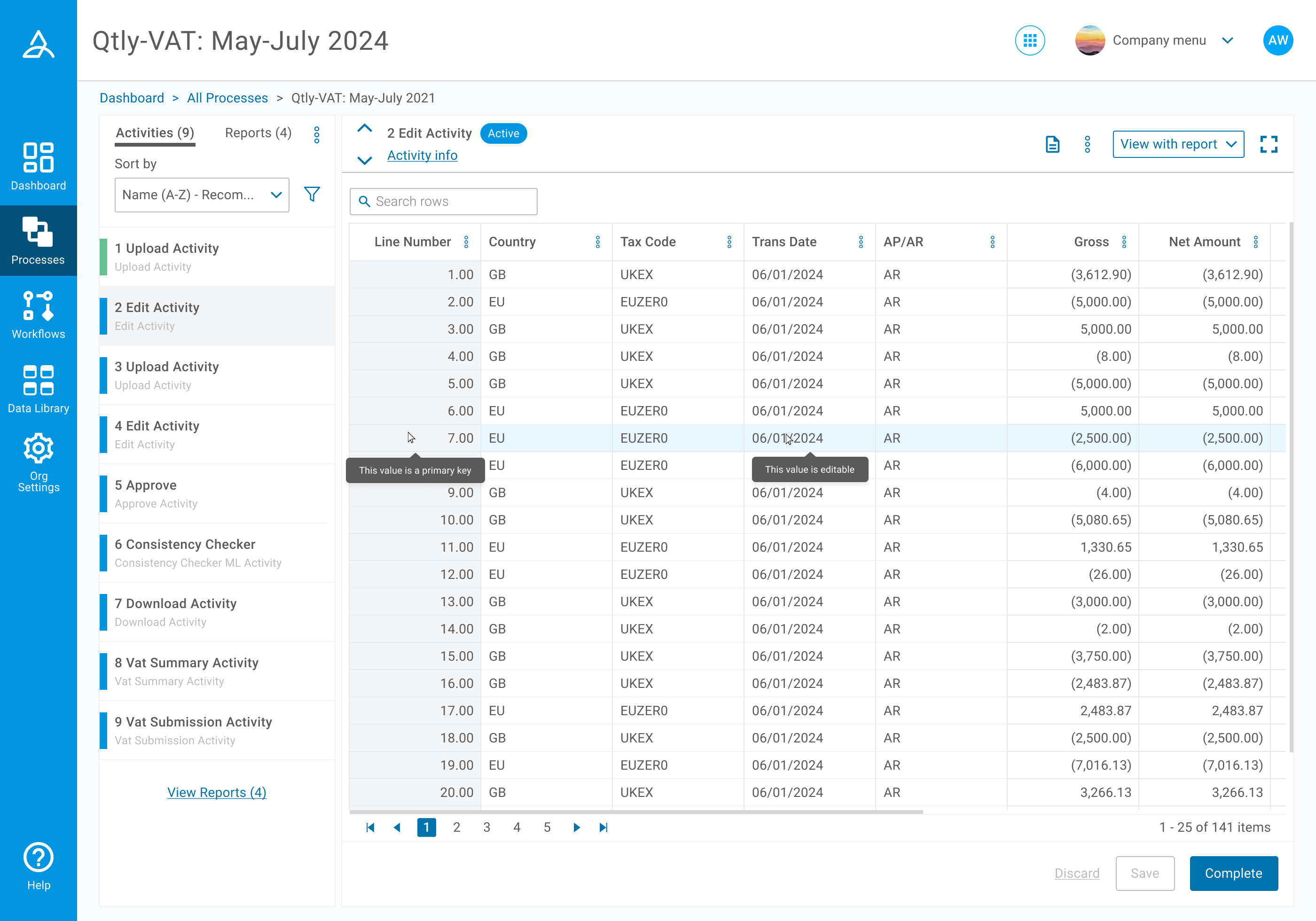Image resolution: width=1316 pixels, height=921 pixels.
Task: Click the Search rows field
Action: click(x=443, y=201)
